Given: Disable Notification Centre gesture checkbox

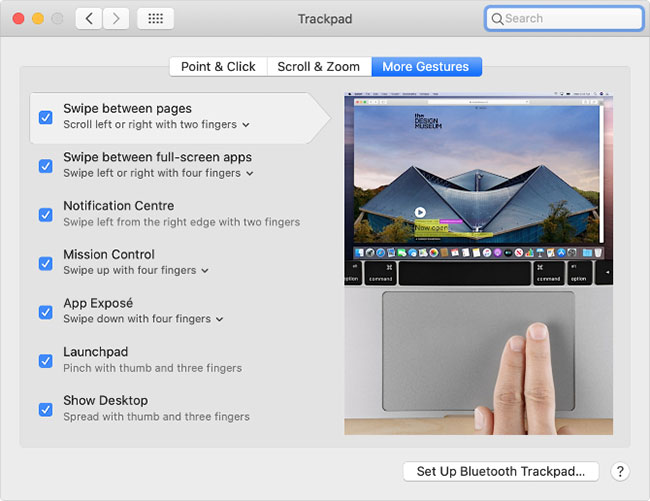Looking at the screenshot, I should (x=46, y=215).
